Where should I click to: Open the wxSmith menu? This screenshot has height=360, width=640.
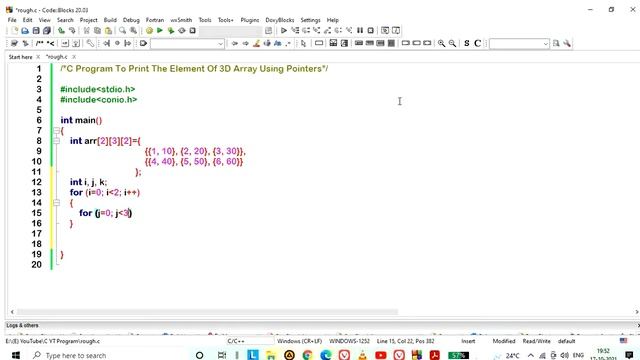point(181,20)
